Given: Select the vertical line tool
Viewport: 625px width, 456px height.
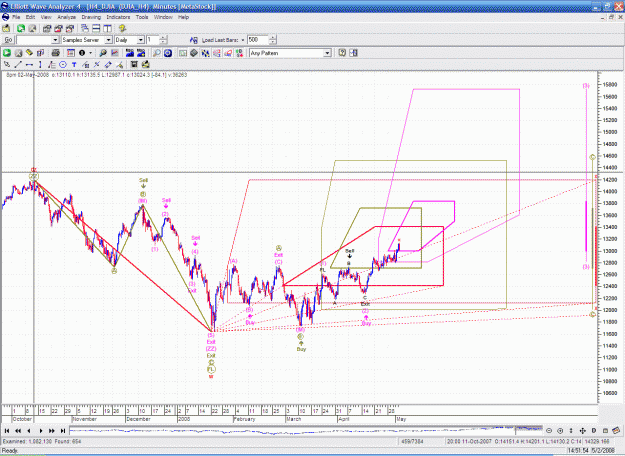Looking at the screenshot, I should [40, 65].
